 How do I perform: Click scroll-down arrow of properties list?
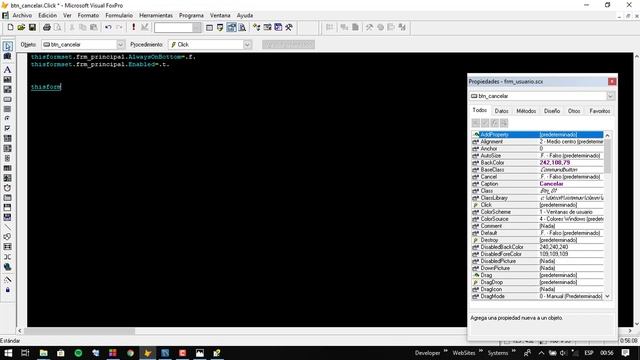607,296
